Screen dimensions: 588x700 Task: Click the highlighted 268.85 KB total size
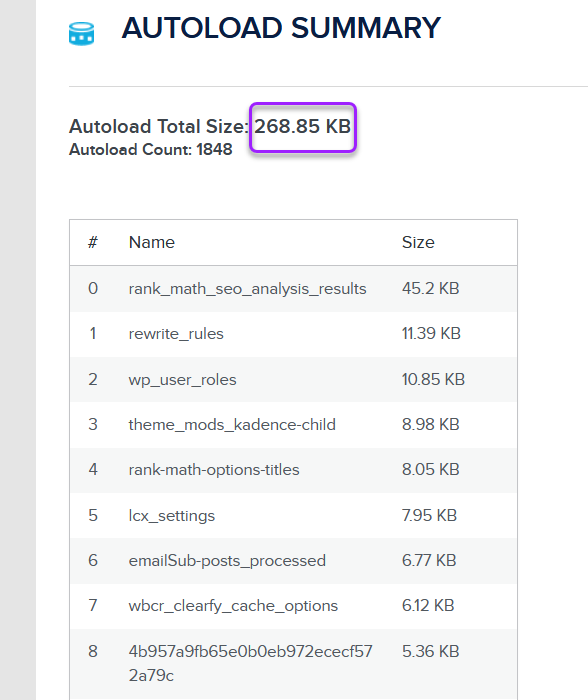pos(303,127)
